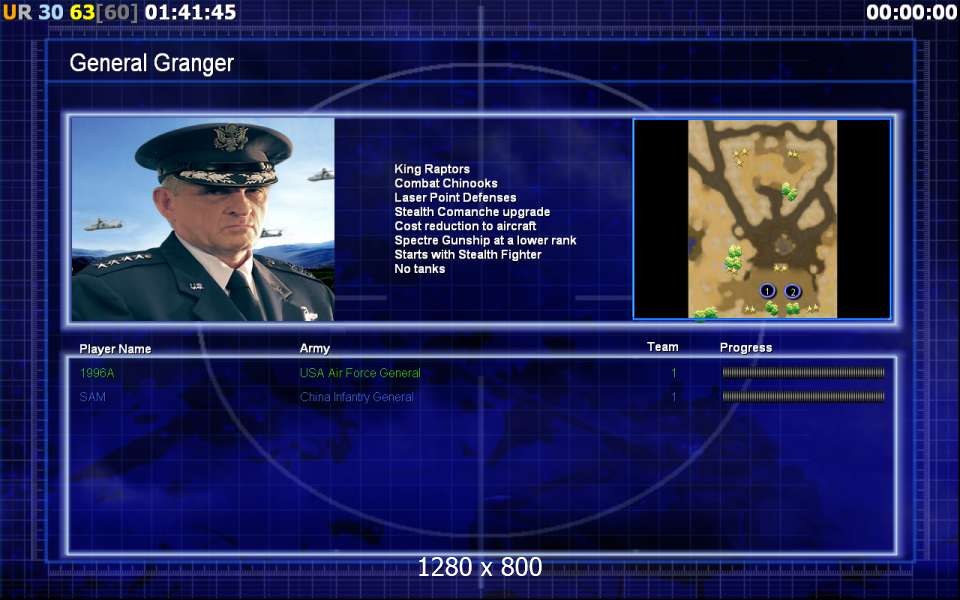Viewport: 960px width, 600px height.
Task: Click the team number in the 1996A row
Action: point(673,373)
